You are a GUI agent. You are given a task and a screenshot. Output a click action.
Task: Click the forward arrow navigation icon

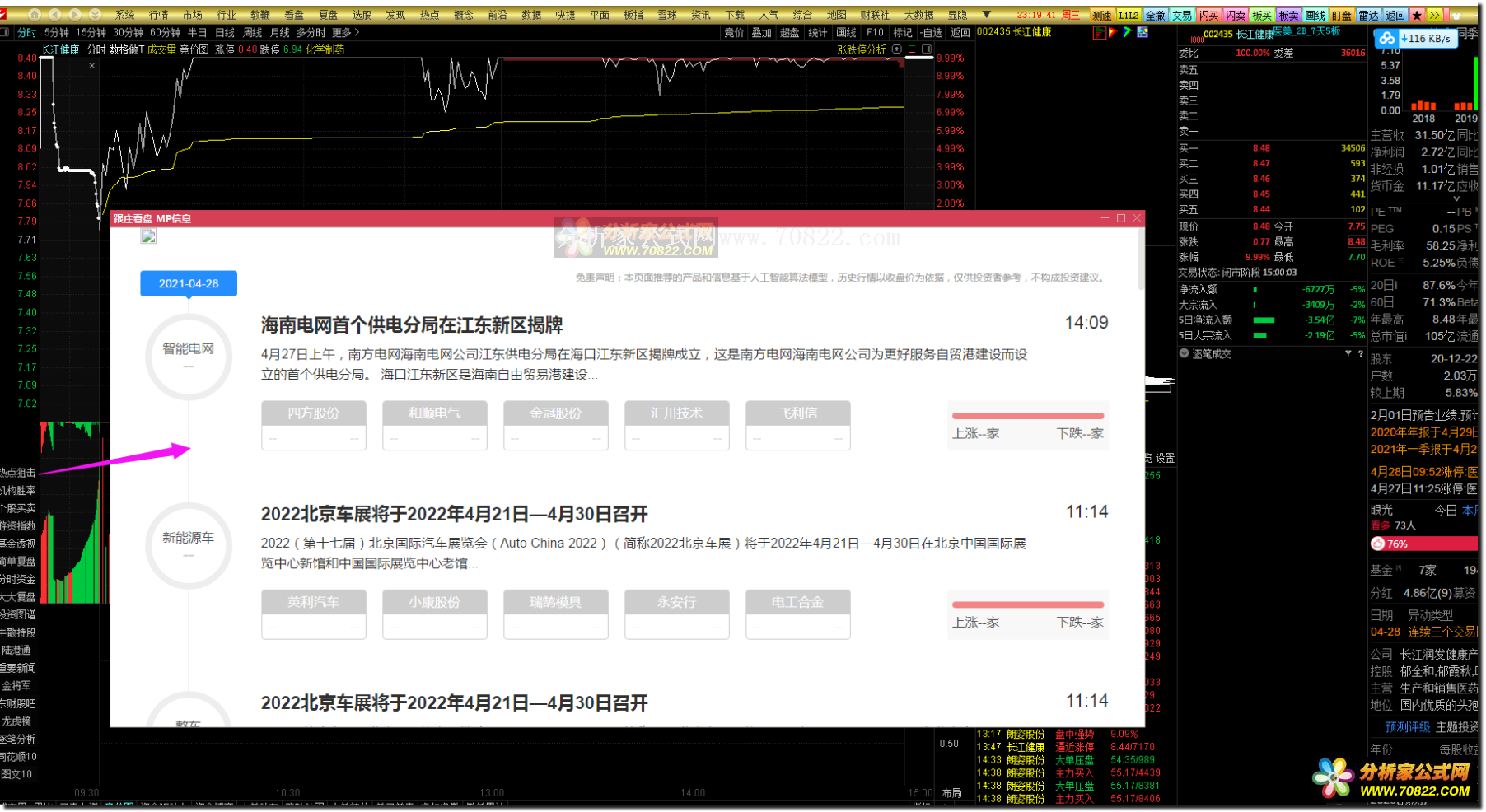click(x=75, y=14)
